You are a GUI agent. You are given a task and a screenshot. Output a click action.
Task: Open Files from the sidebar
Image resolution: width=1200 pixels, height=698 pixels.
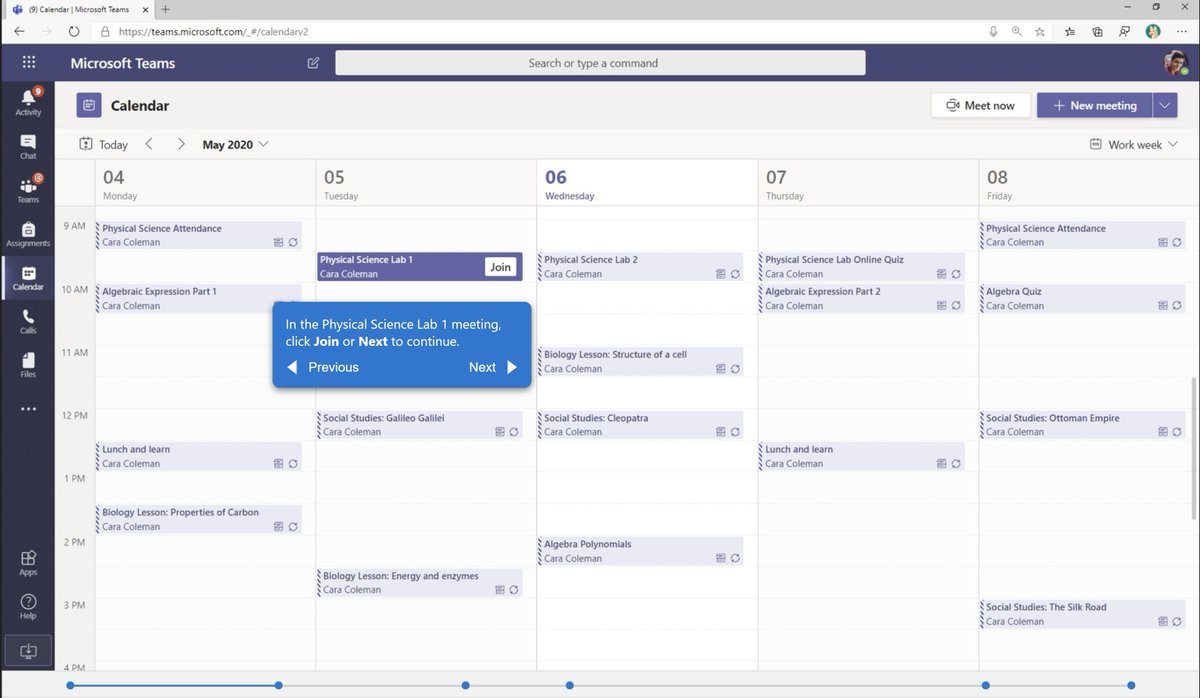click(x=28, y=365)
